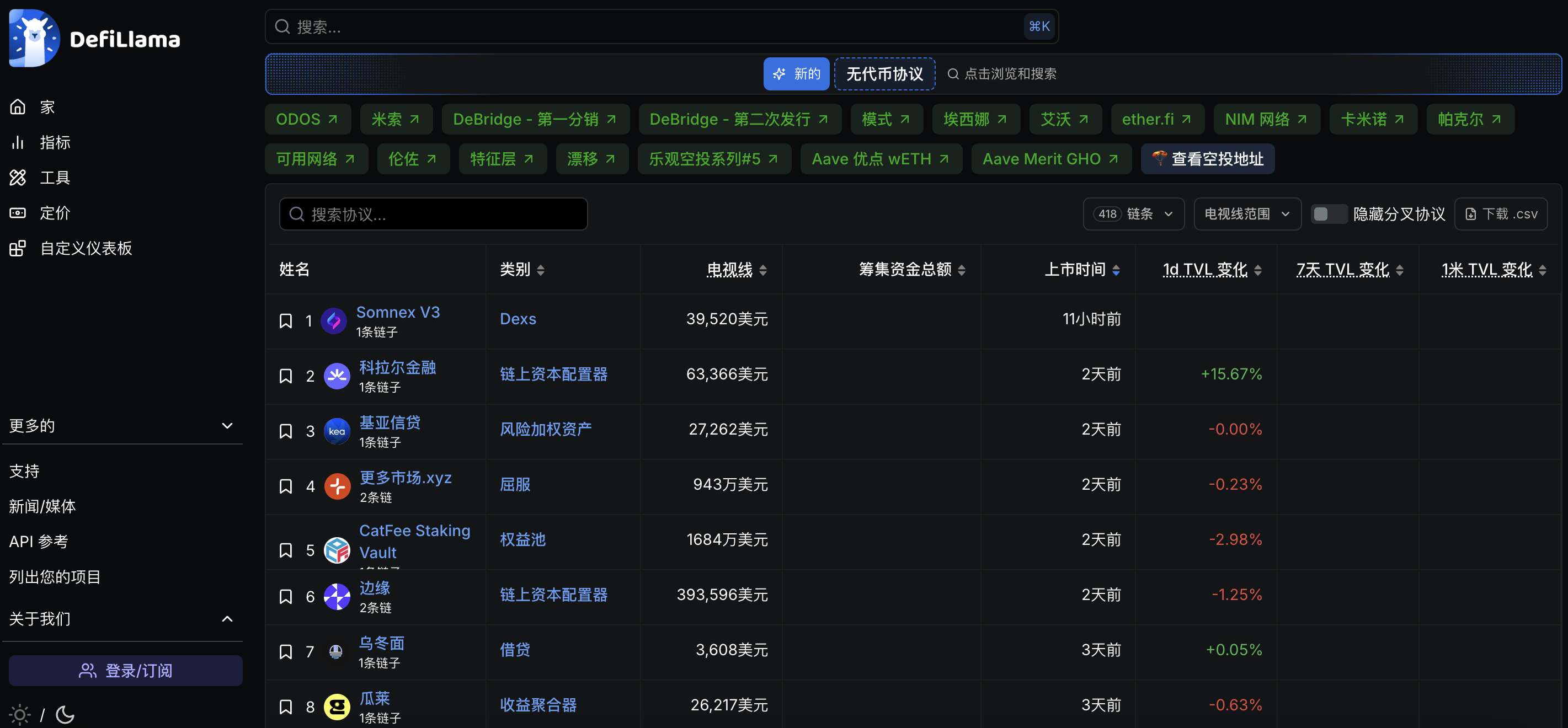Click the 下载 .csv button

[x=1501, y=214]
